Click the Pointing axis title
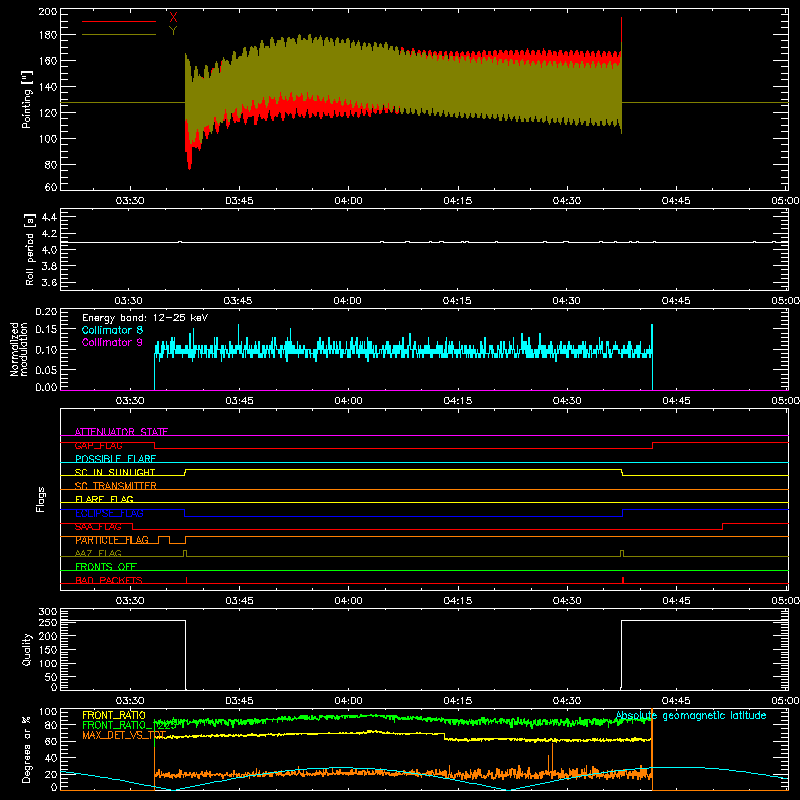 [27, 99]
